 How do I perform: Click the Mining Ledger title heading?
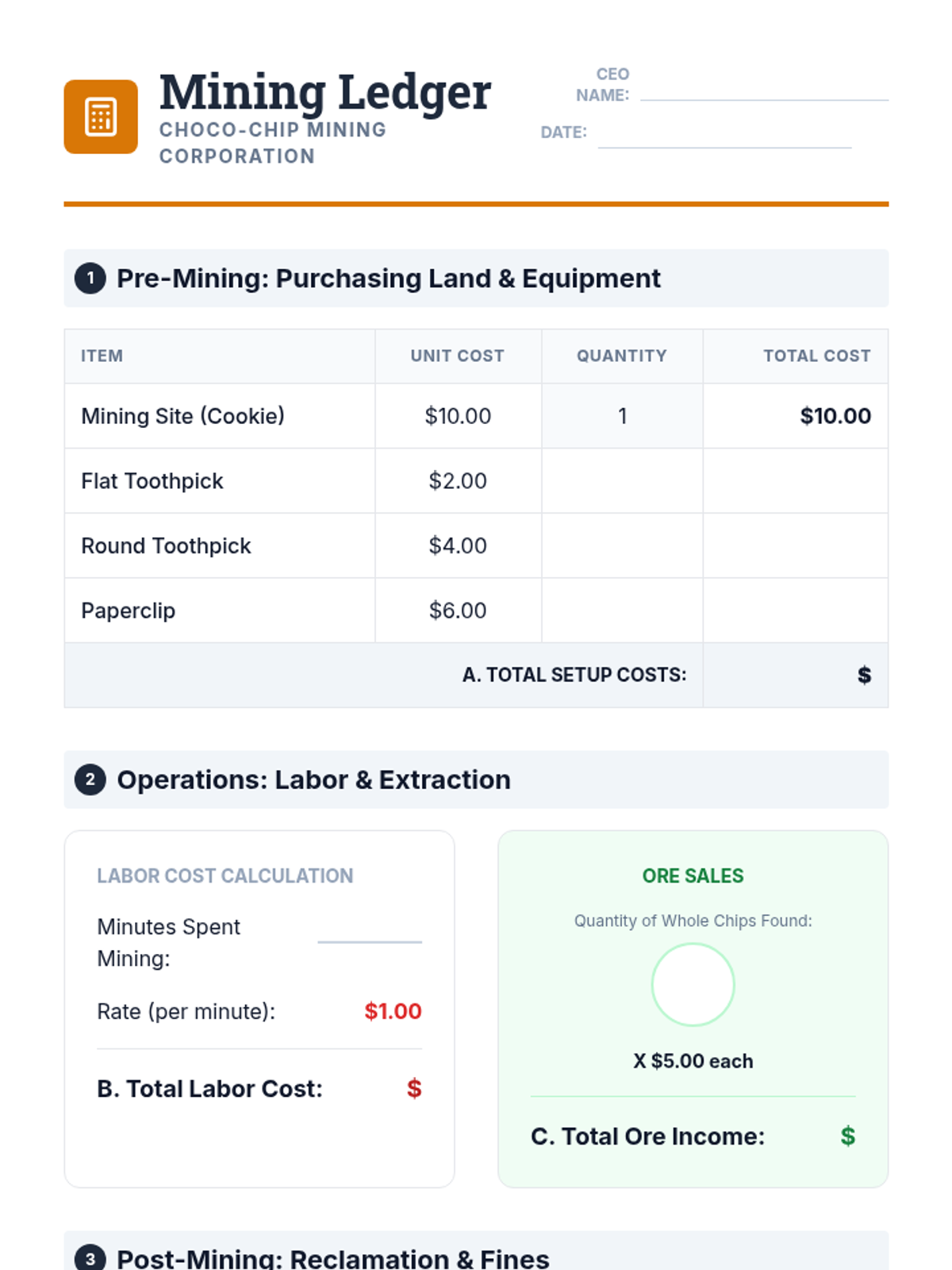[324, 92]
